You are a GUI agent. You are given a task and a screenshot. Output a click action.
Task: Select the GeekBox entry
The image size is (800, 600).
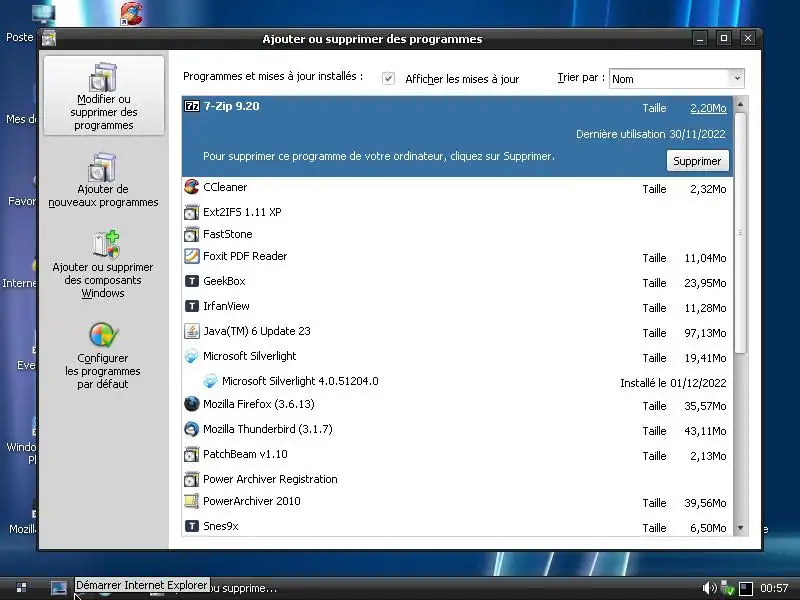458,282
